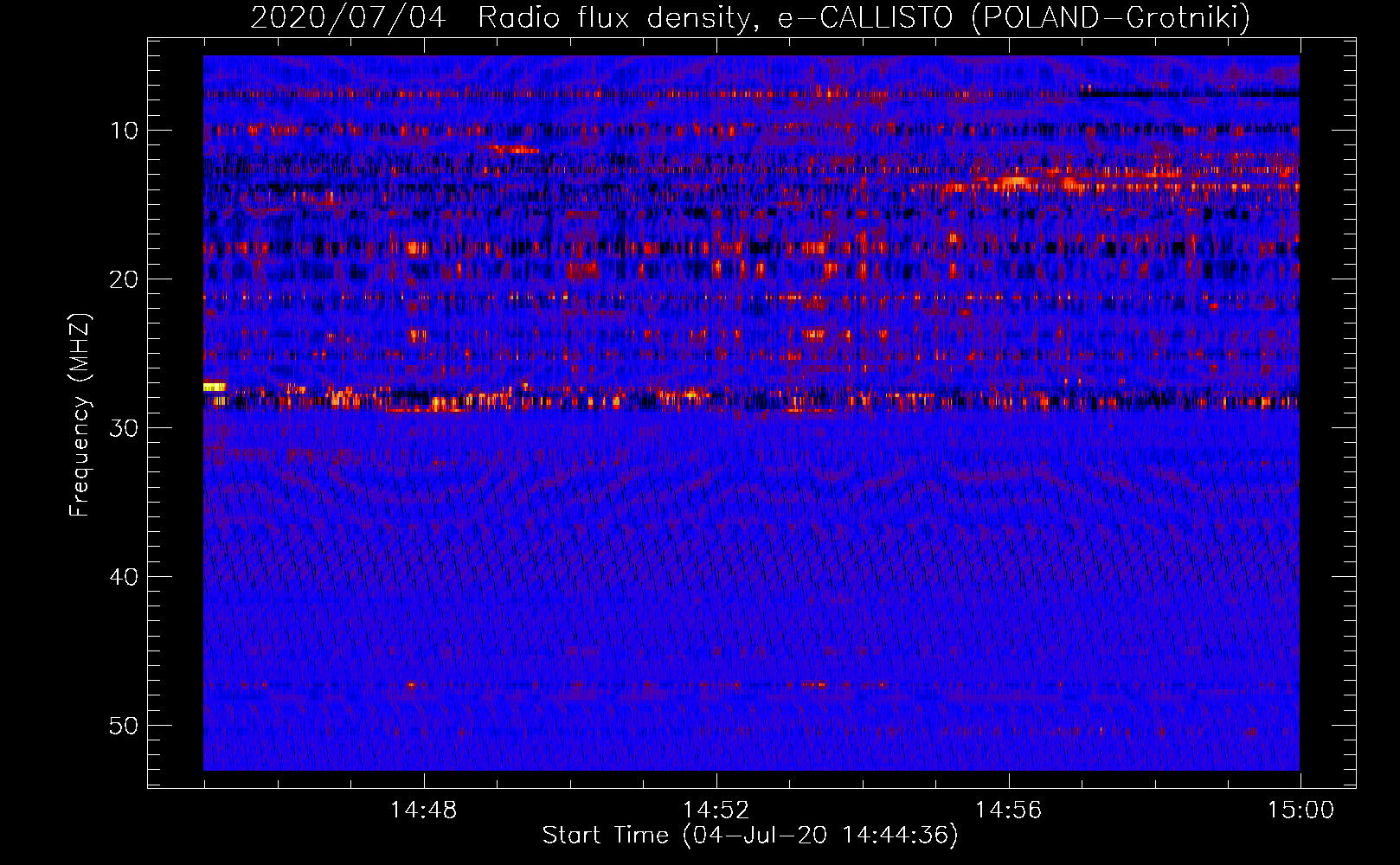
Task: Click the time tick label '15:00'
Action: point(1300,811)
